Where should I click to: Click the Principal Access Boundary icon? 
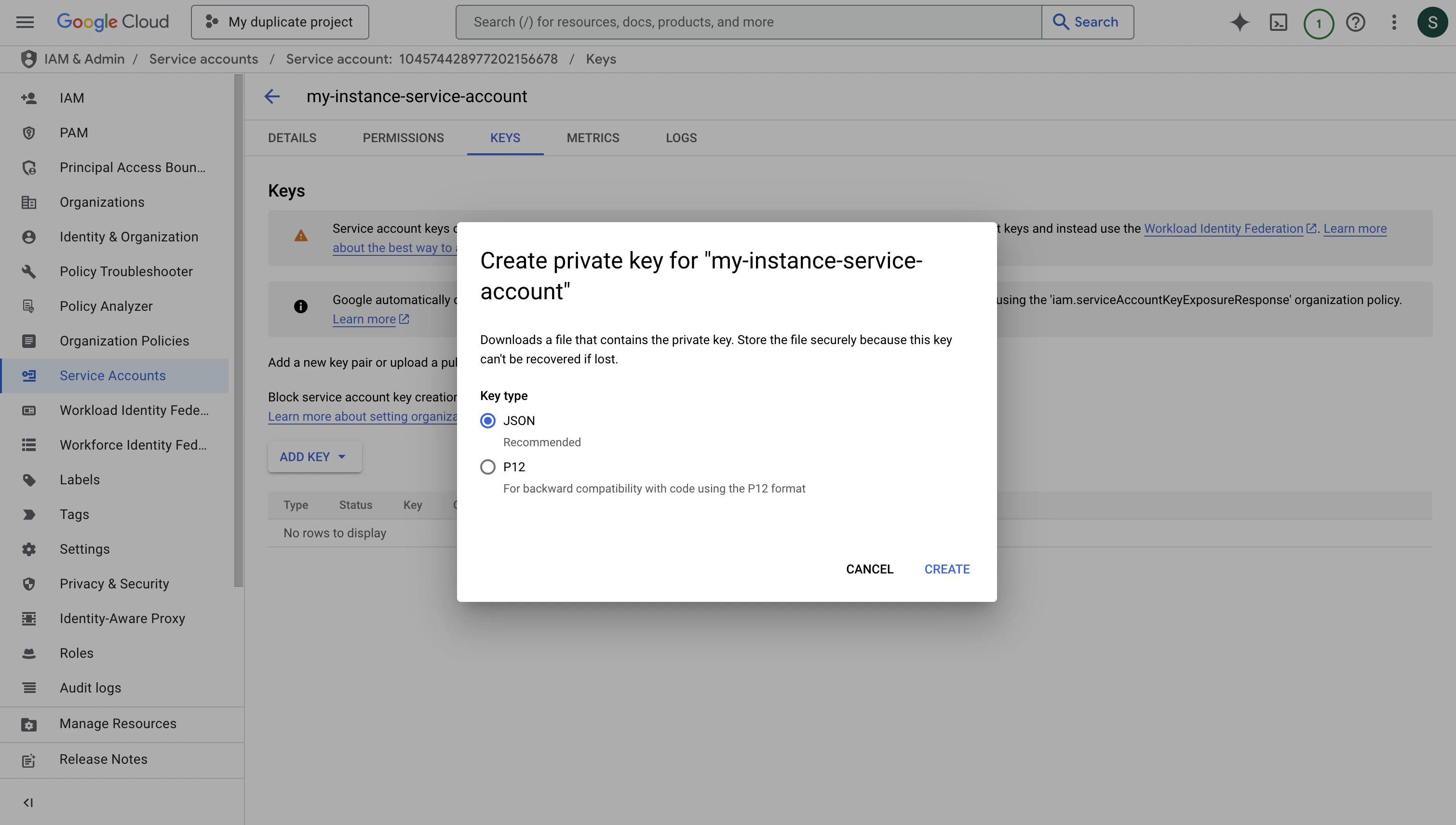point(29,168)
